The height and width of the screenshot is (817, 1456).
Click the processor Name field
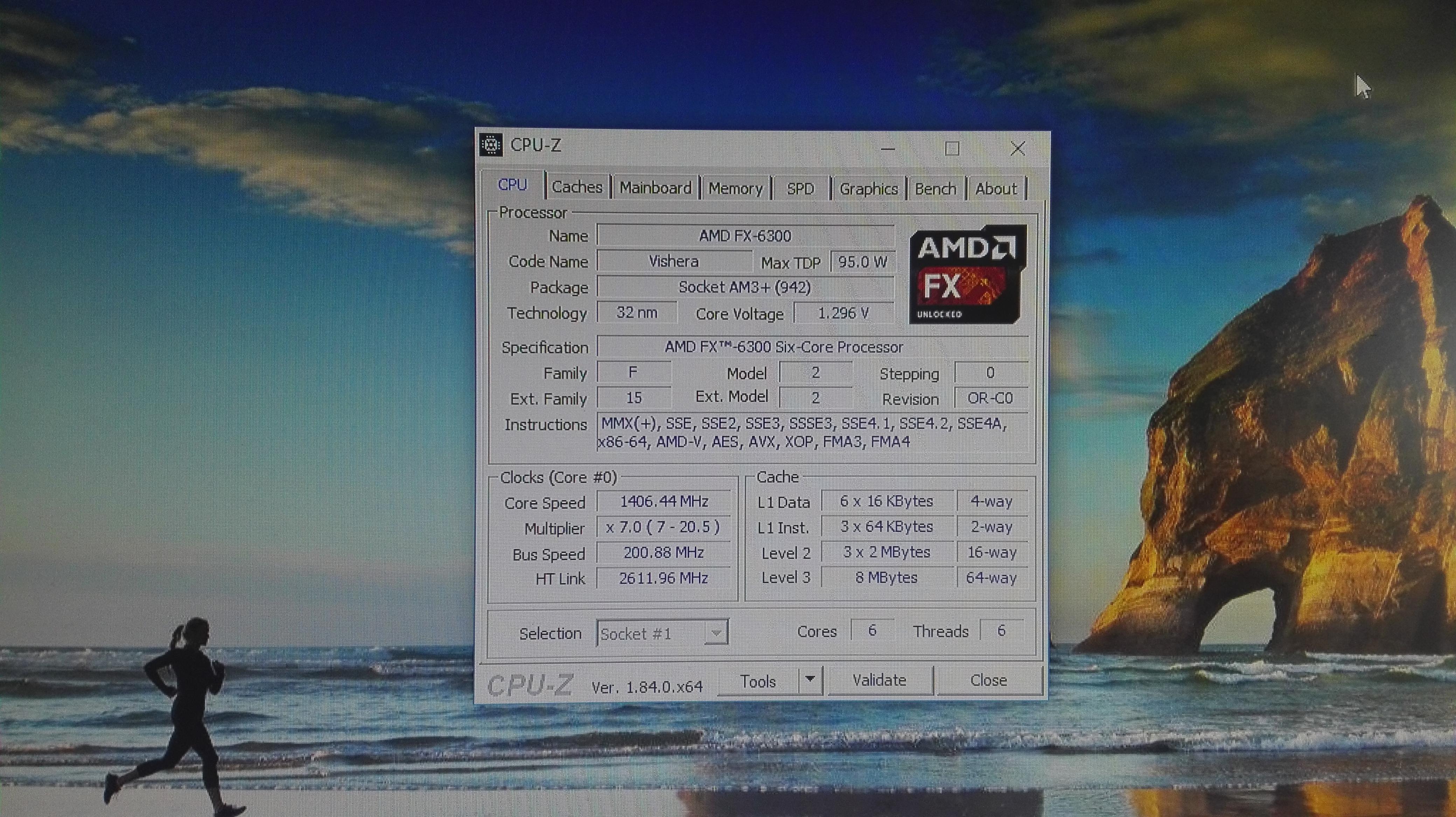pyautogui.click(x=745, y=235)
